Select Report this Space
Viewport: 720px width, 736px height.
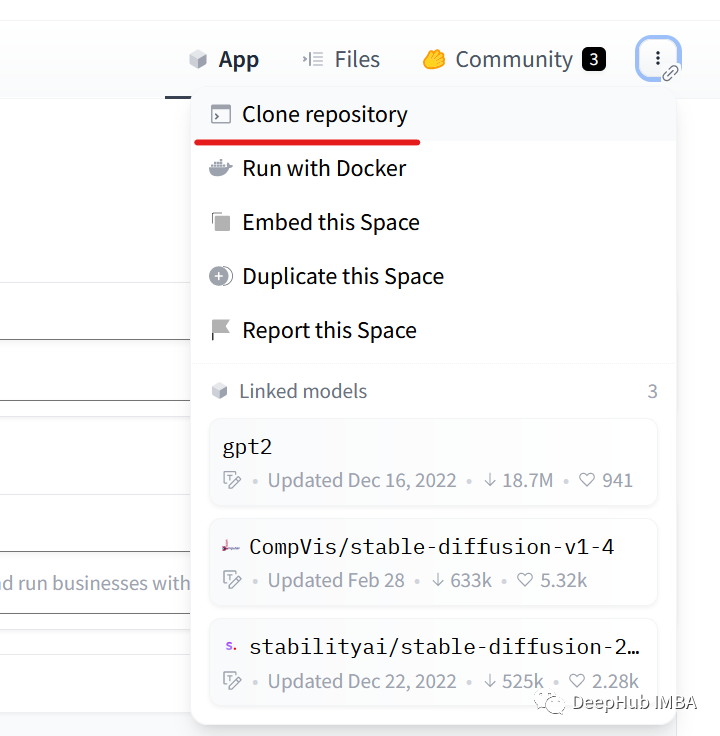(x=433, y=330)
